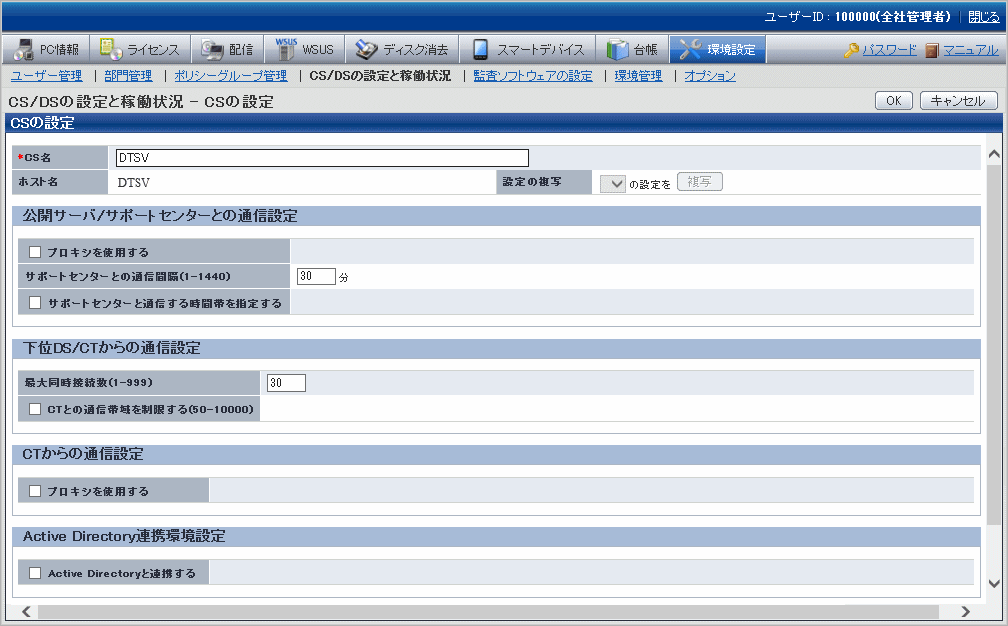The image size is (1008, 626).
Task: Click the horizontal scrollbar thumb
Action: 489,611
